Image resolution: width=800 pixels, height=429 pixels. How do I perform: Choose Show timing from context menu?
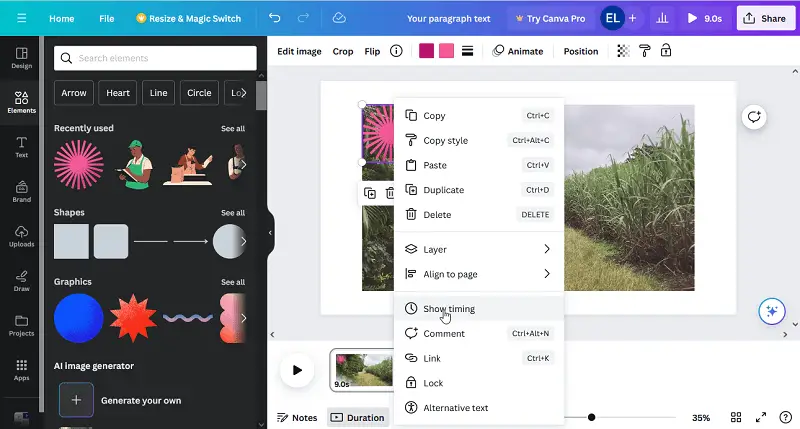pyautogui.click(x=448, y=309)
